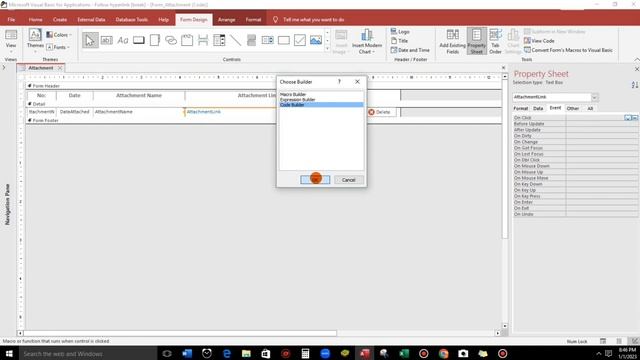Viewport: 640px width, 360px height.
Task: Toggle the Property Sheet ribbon button
Action: (x=476, y=41)
